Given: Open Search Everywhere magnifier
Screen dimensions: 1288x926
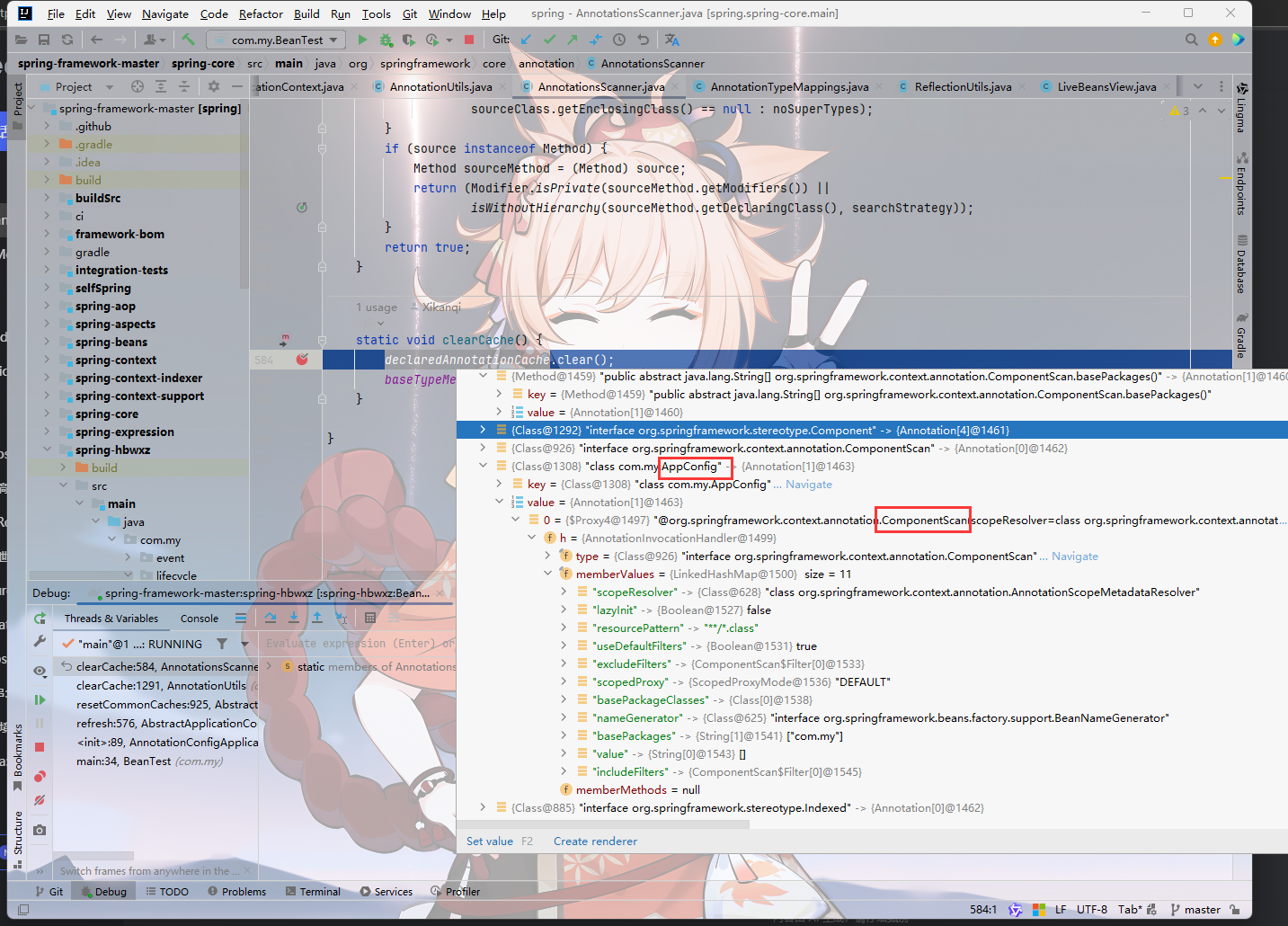Looking at the screenshot, I should (x=1191, y=40).
